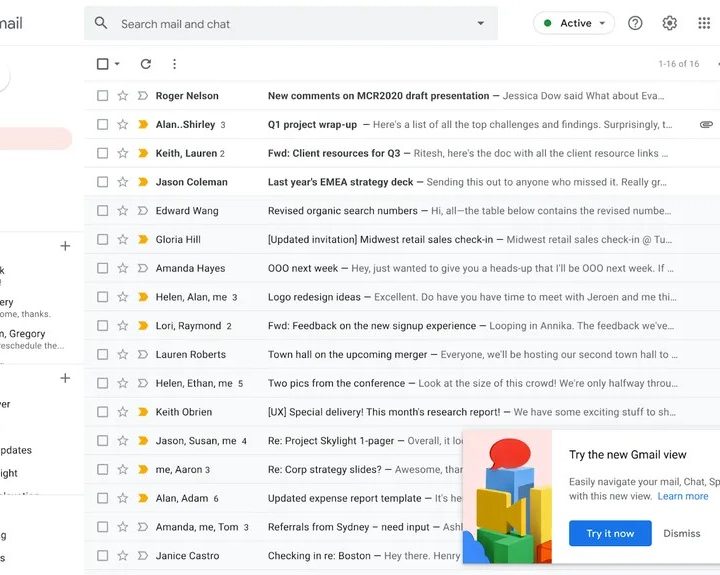Open Updated expense report template email
The height and width of the screenshot is (575, 720).
(274, 498)
